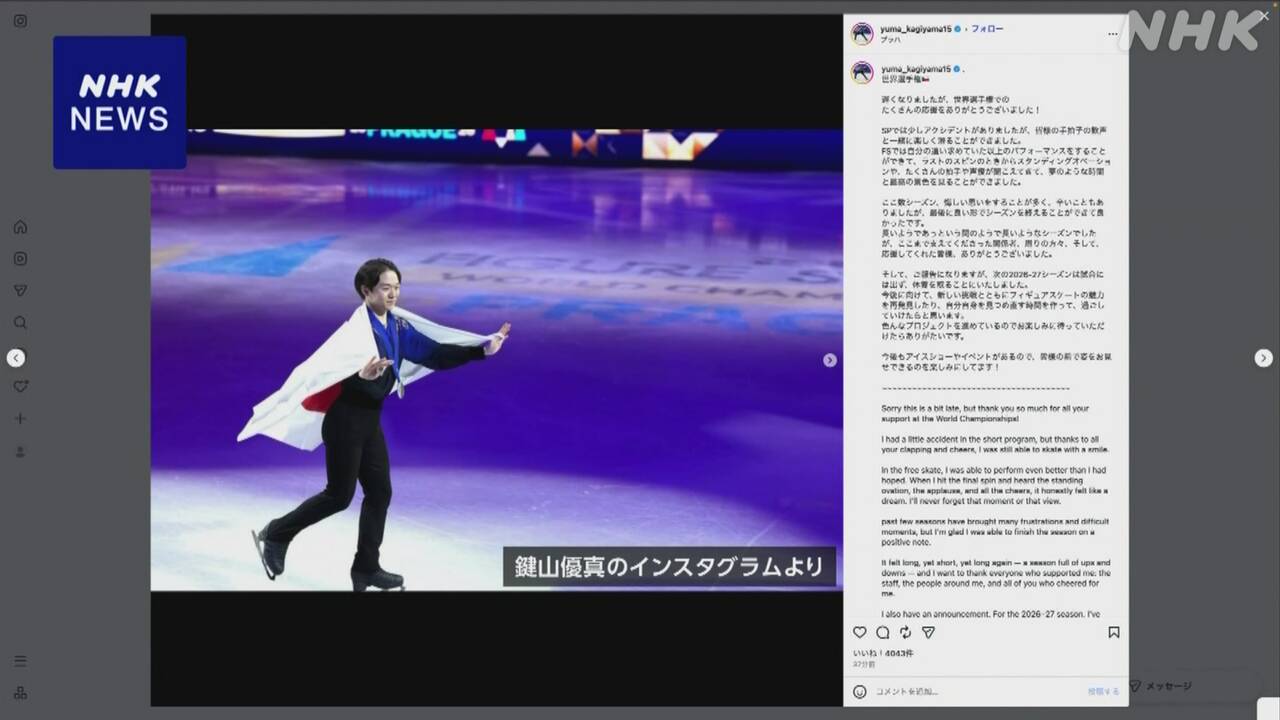Open the three-dot more options menu

click(1113, 33)
